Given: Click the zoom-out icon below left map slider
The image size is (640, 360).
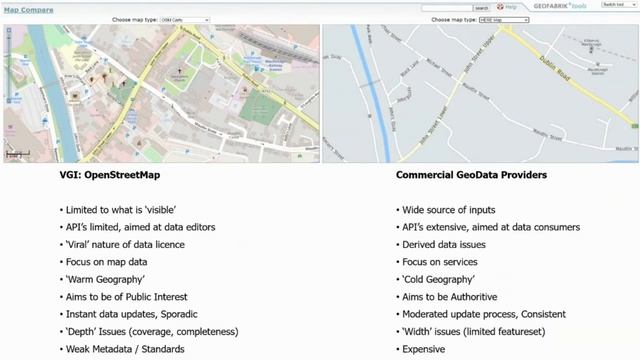Looking at the screenshot, I should 9,100.
